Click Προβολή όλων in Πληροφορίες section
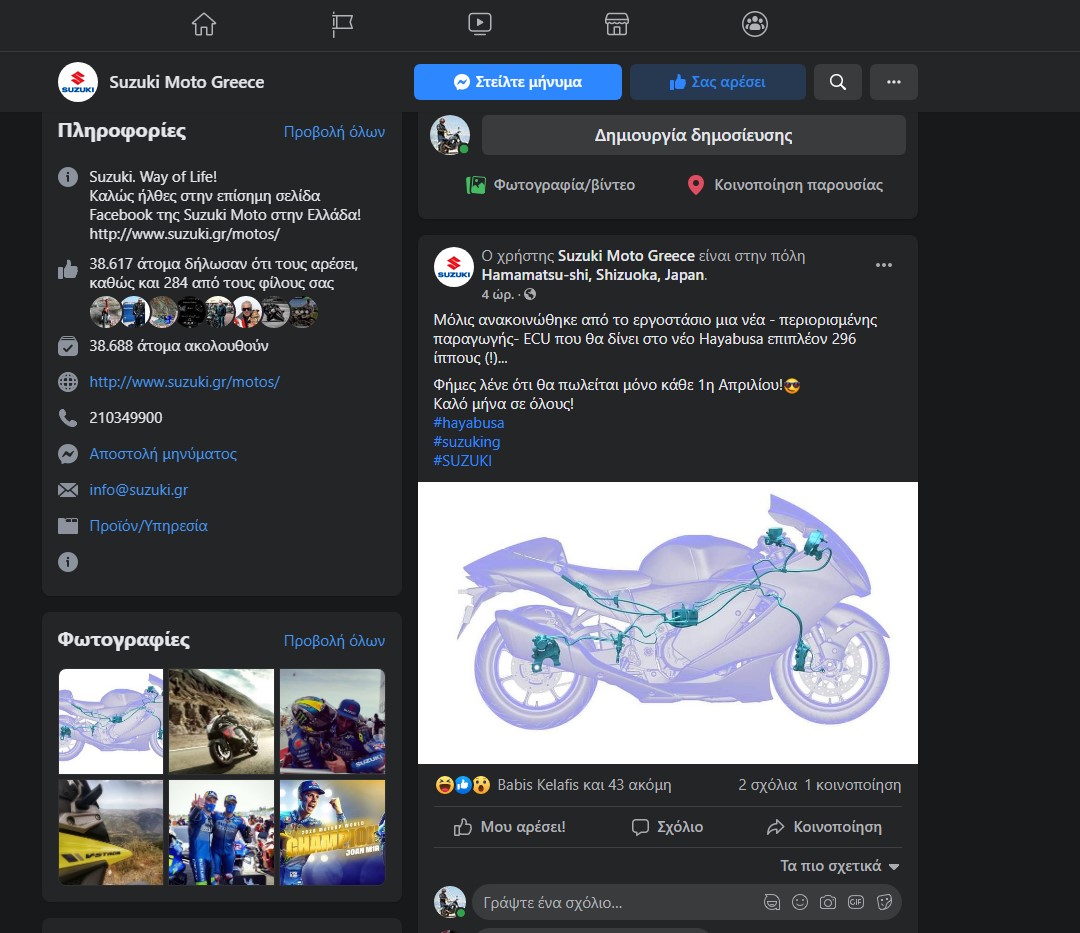 click(x=334, y=132)
